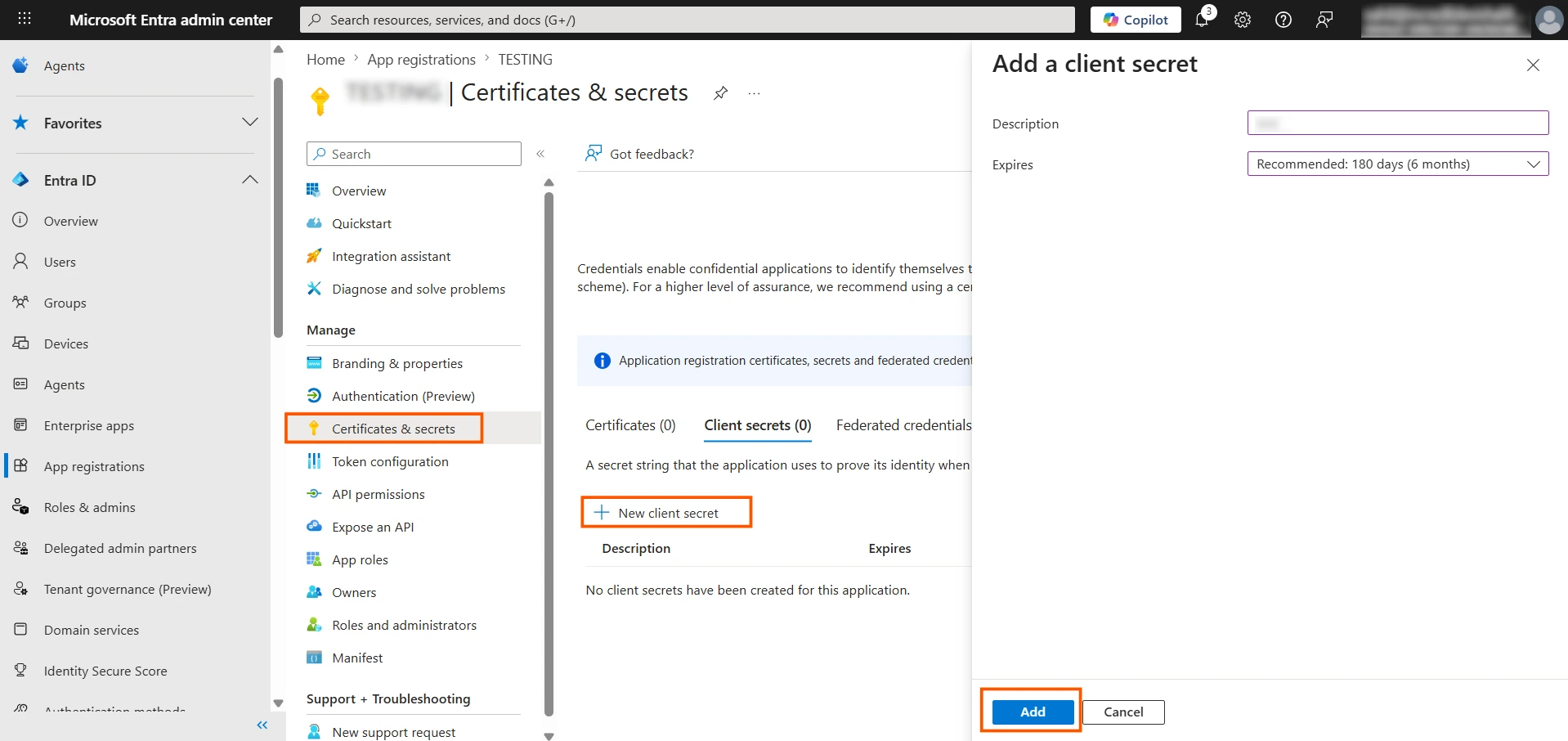This screenshot has height=741, width=1568.
Task: Focus the top resource search bar
Action: tap(688, 20)
